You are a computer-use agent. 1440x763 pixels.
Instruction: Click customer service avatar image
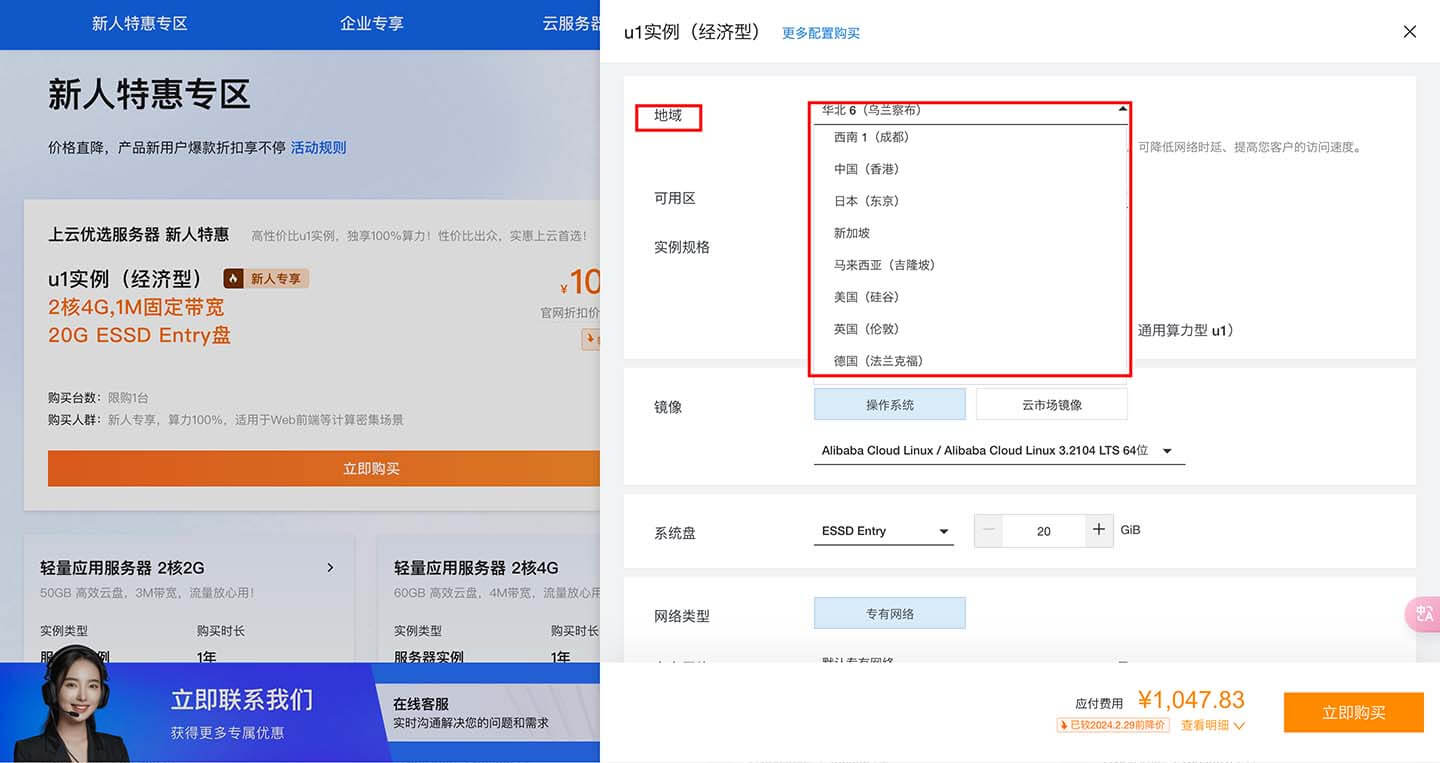pos(73,702)
